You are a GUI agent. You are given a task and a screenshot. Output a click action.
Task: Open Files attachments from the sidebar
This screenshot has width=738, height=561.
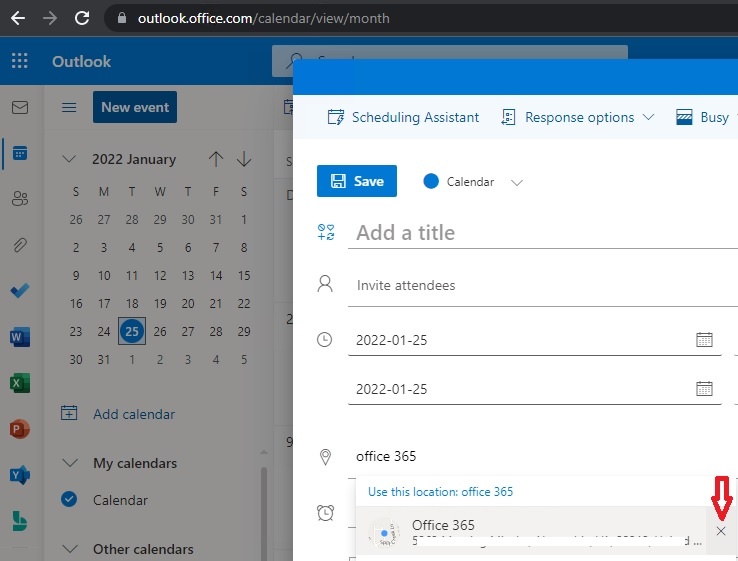pyautogui.click(x=20, y=245)
